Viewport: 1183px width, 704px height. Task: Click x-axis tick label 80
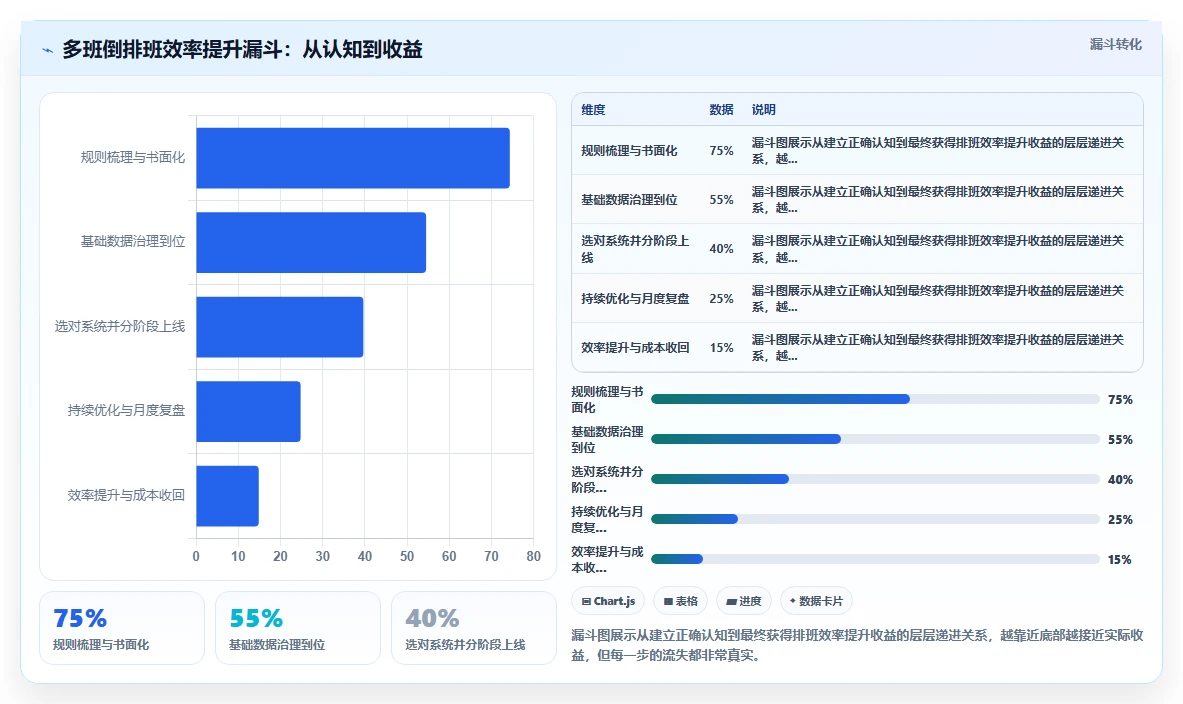point(533,556)
